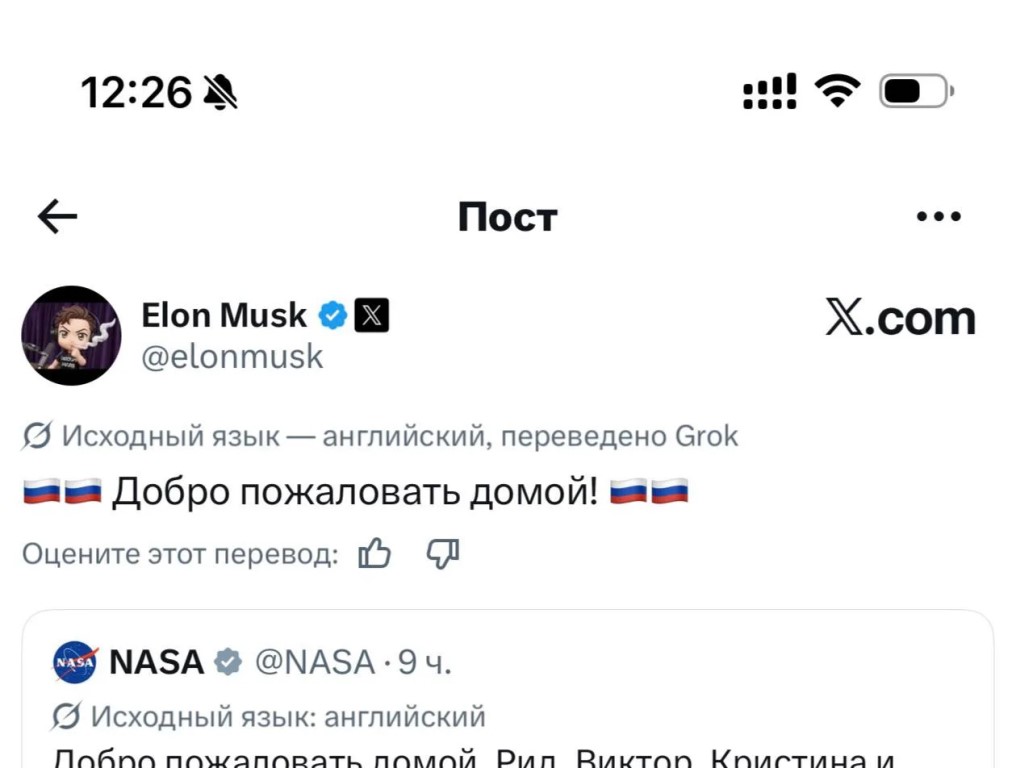Tap the NASA logo avatar

pos(75,662)
